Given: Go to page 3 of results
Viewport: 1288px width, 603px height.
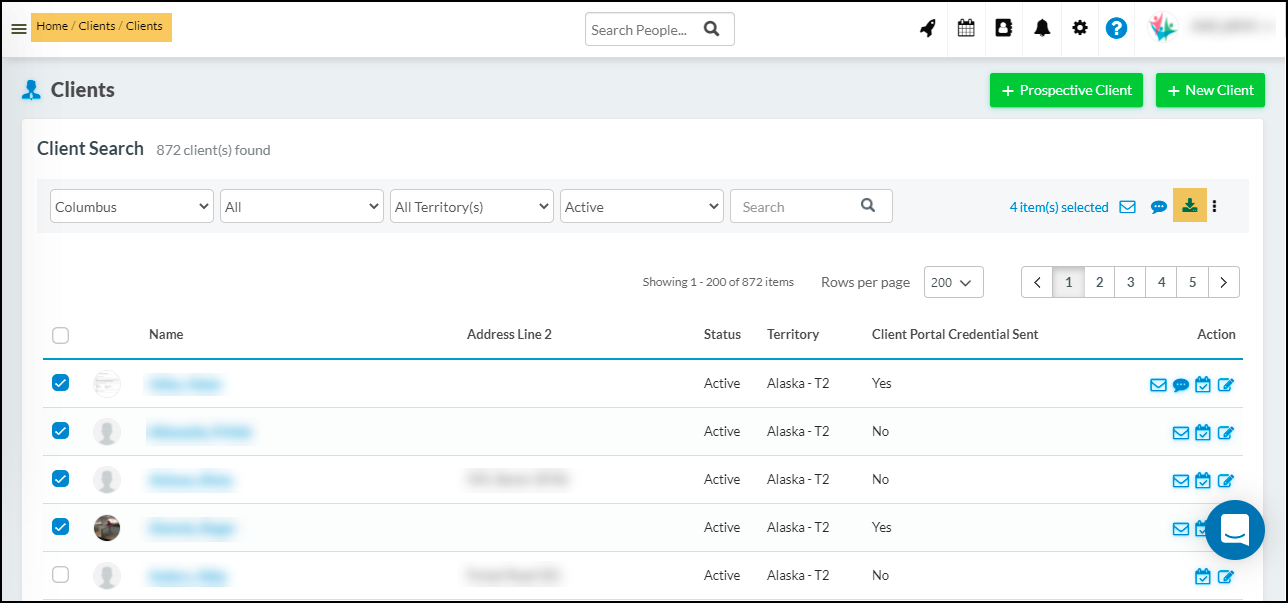Looking at the screenshot, I should click(x=1130, y=283).
